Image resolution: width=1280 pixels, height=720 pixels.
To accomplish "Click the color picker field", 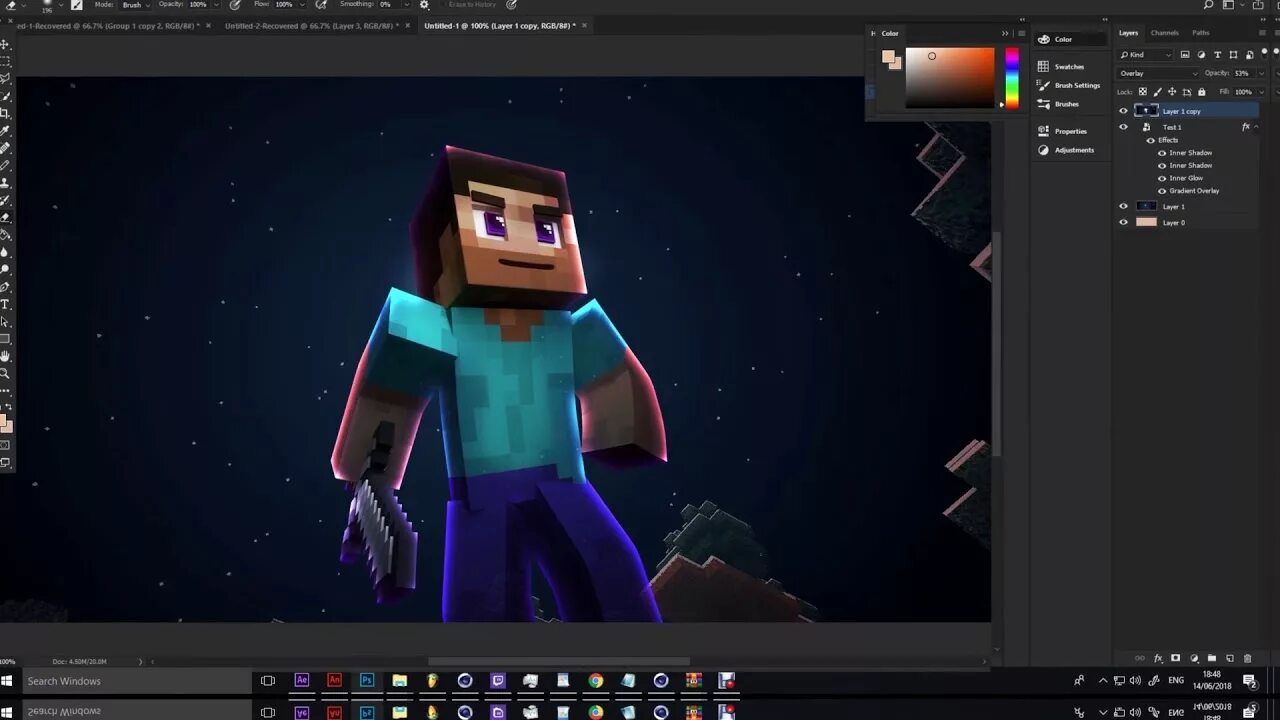I will [950, 78].
